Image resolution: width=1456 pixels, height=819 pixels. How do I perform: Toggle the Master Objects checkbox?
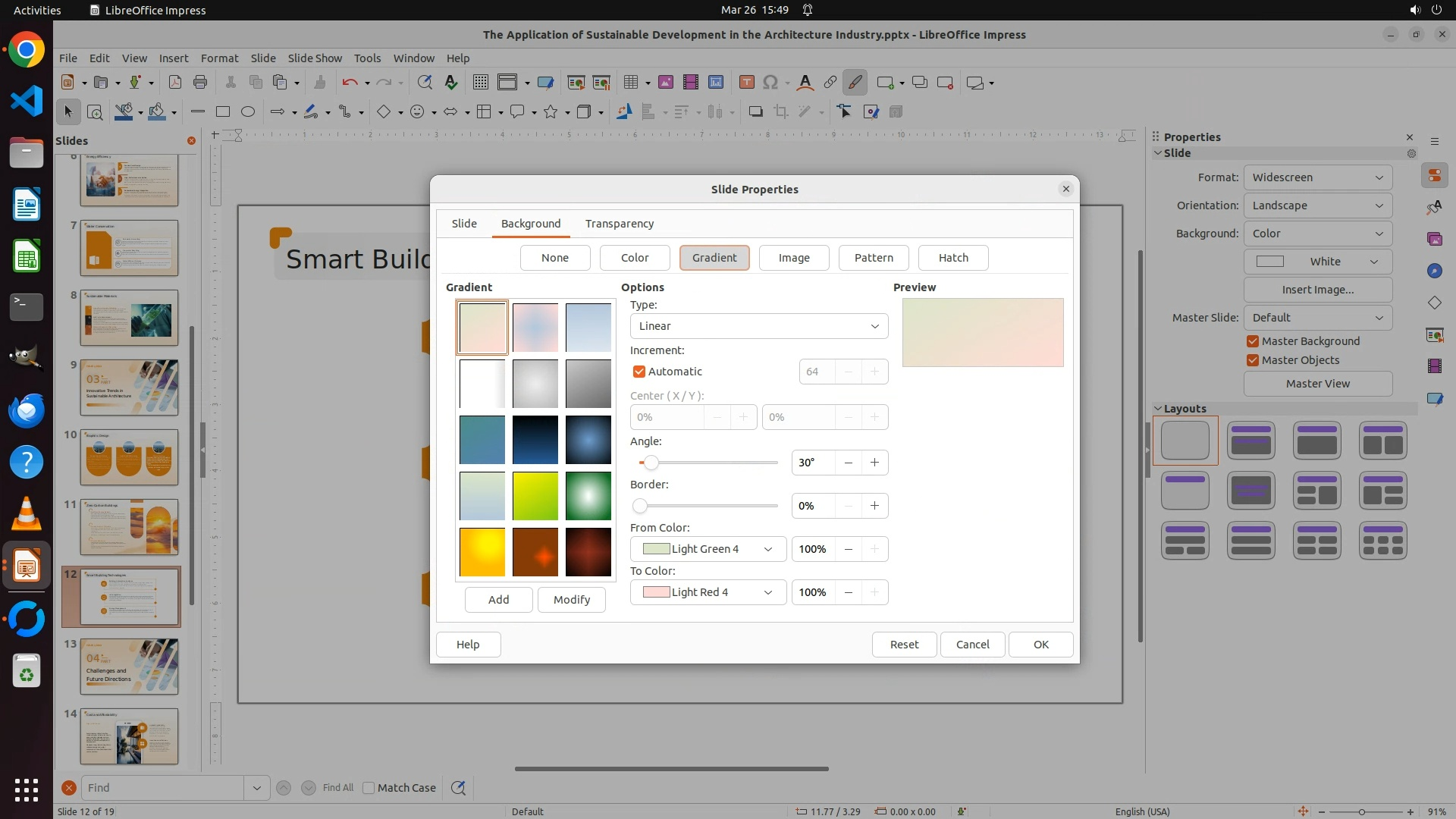(x=1253, y=360)
